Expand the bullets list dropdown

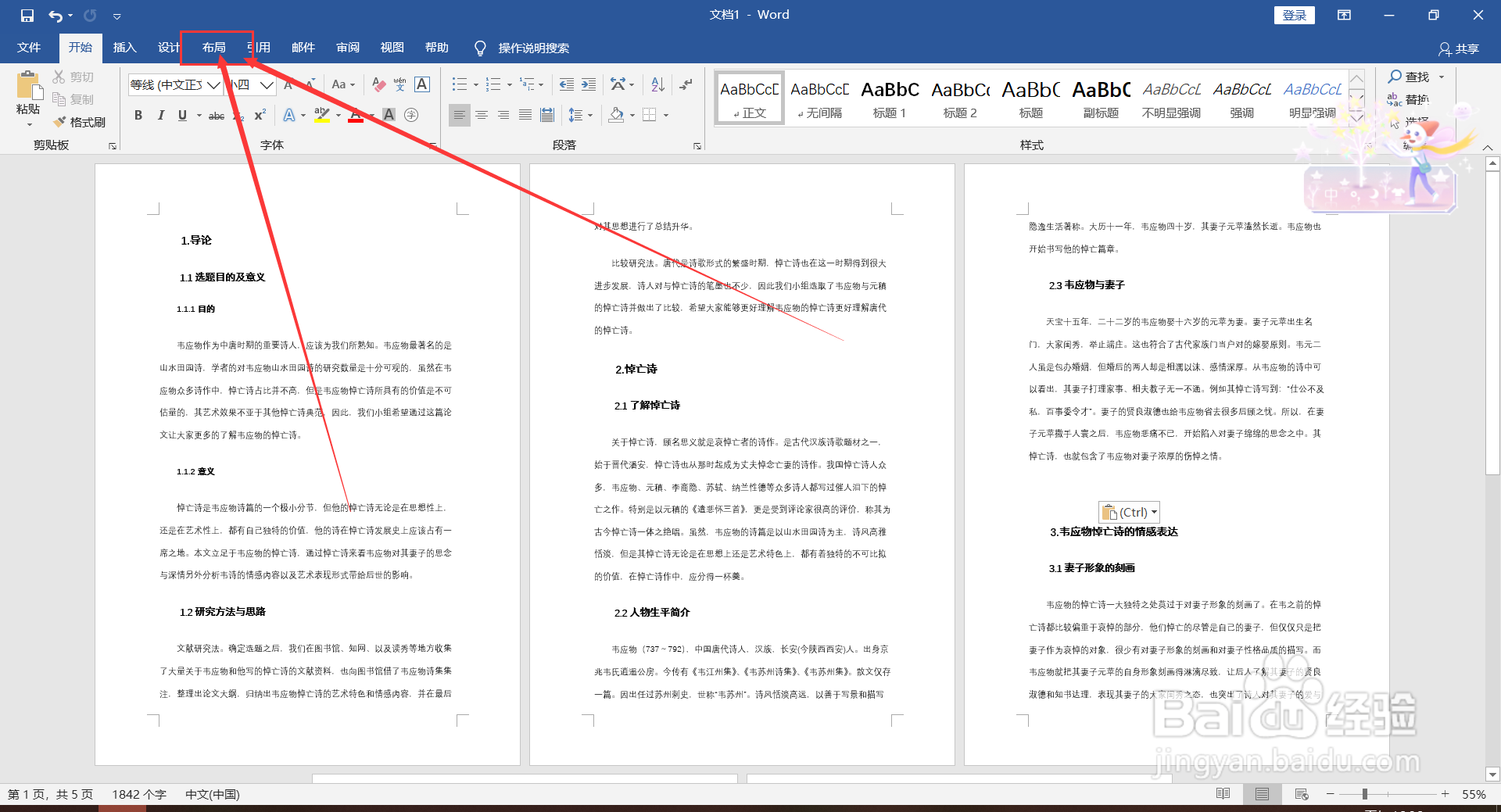pos(477,84)
